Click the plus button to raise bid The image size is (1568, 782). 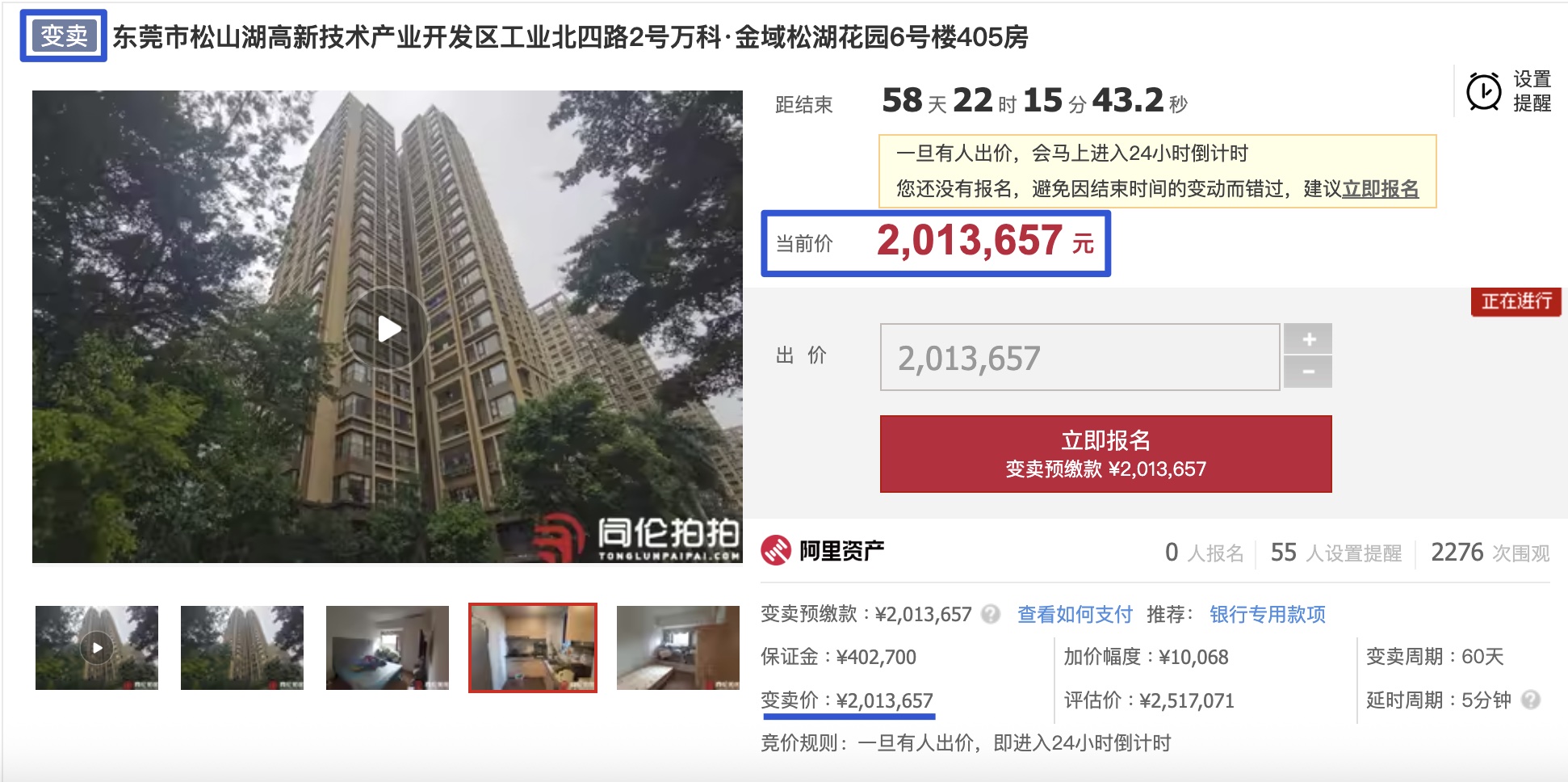point(1307,339)
